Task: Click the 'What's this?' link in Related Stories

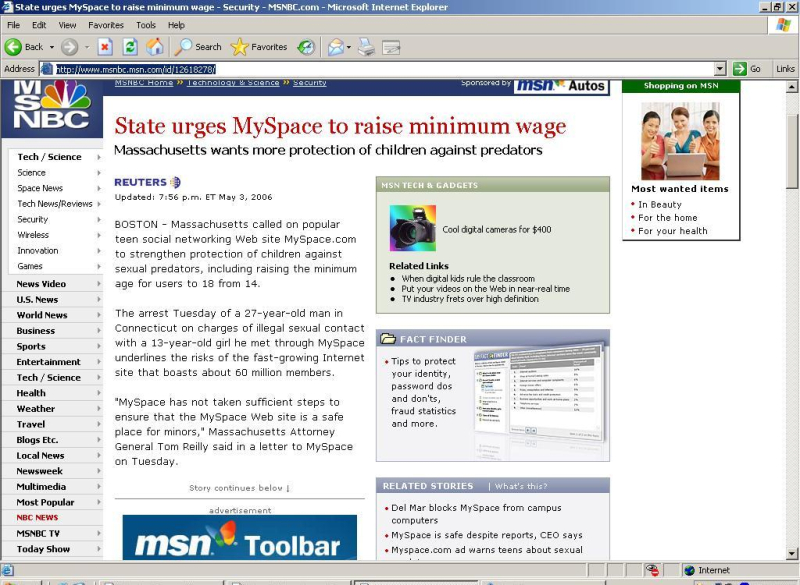Action: pyautogui.click(x=521, y=486)
